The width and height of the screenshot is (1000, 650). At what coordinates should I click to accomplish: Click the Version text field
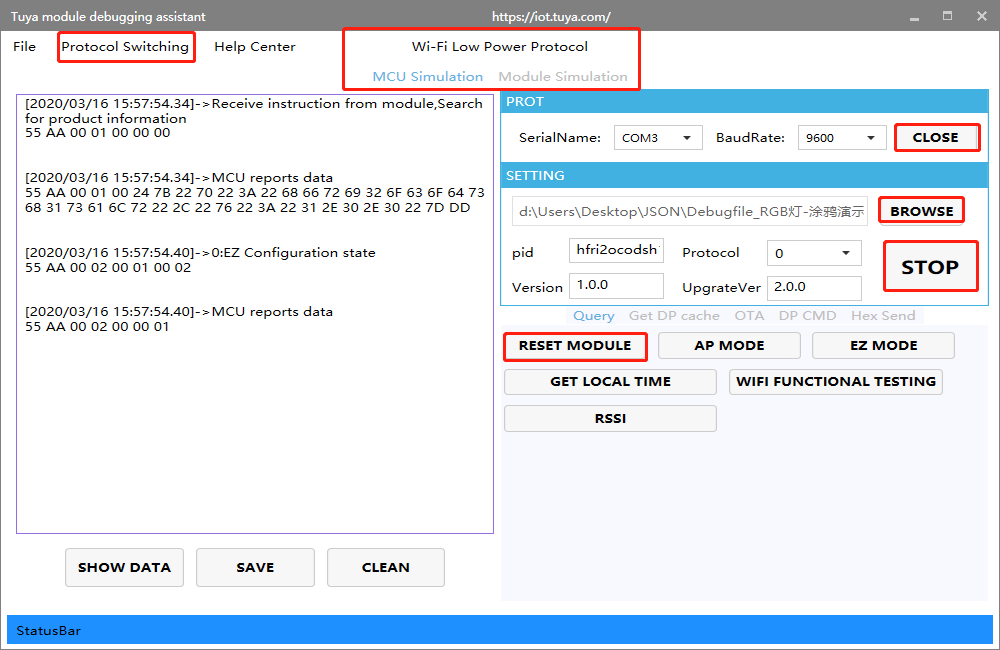coord(615,287)
